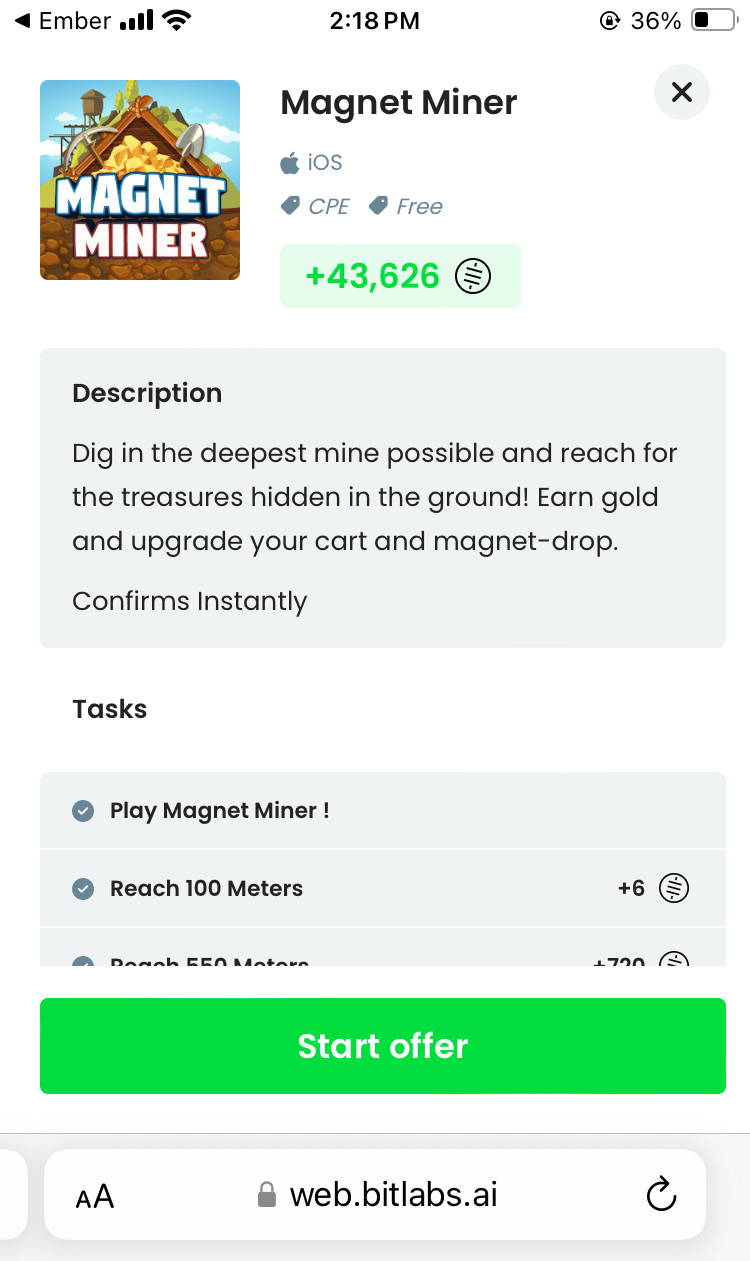Check the Reach 100 Meters task checkmark
750x1261 pixels.
pyautogui.click(x=84, y=889)
